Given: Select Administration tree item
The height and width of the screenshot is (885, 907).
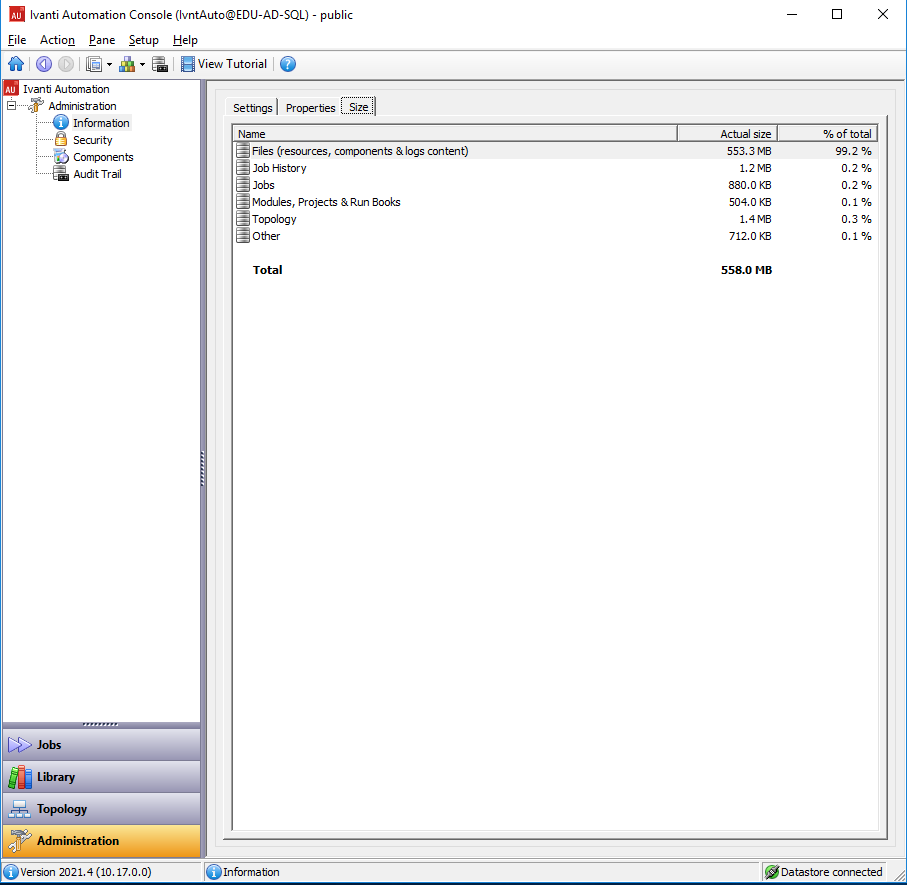Looking at the screenshot, I should [x=82, y=106].
